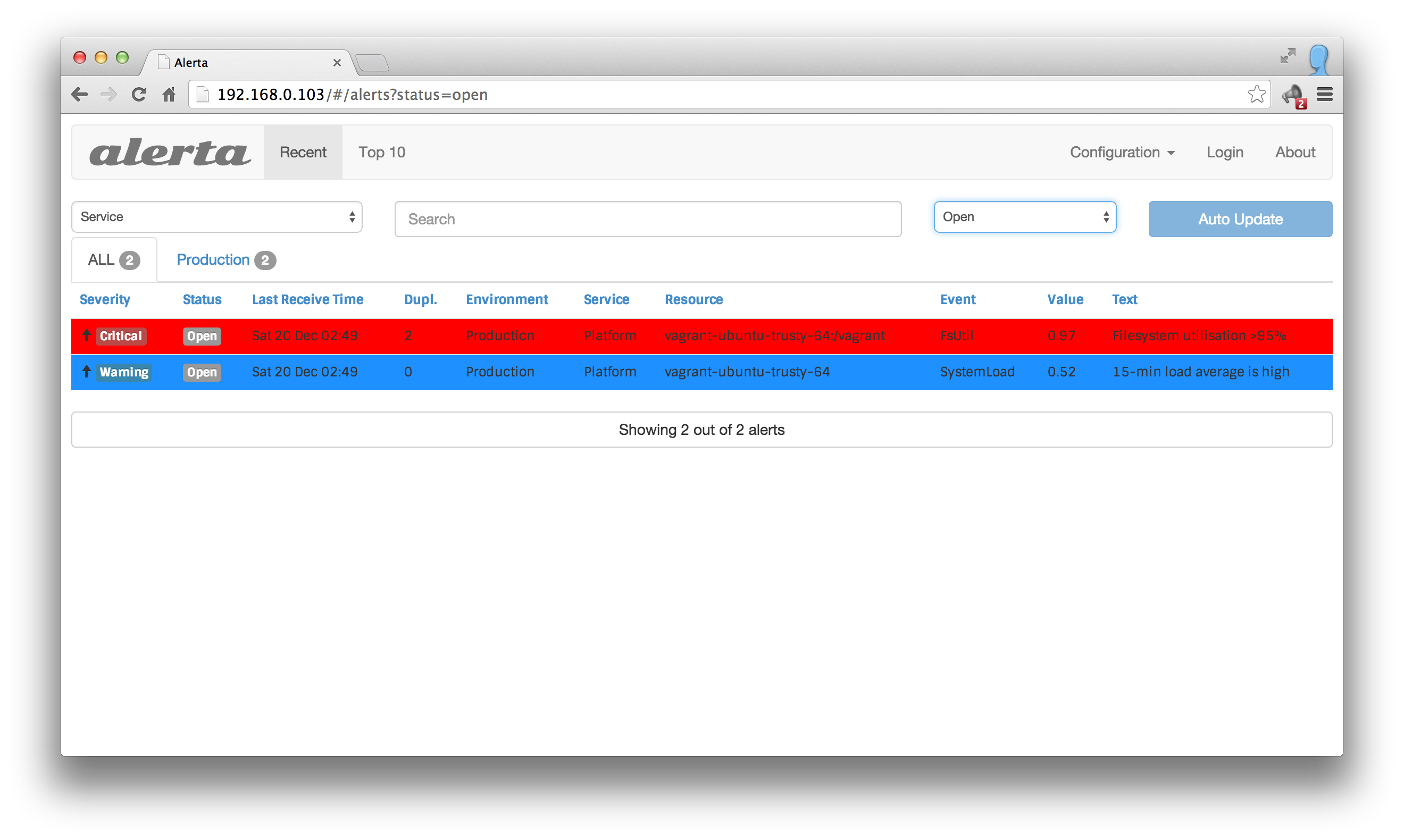Image resolution: width=1404 pixels, height=840 pixels.
Task: Open the Warning SystemLoad alert row
Action: [x=701, y=372]
